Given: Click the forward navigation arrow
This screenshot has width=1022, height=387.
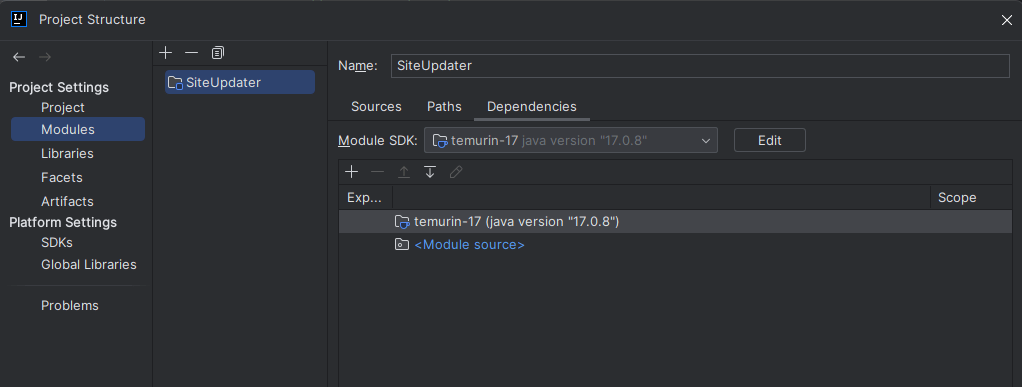Looking at the screenshot, I should pos(44,57).
